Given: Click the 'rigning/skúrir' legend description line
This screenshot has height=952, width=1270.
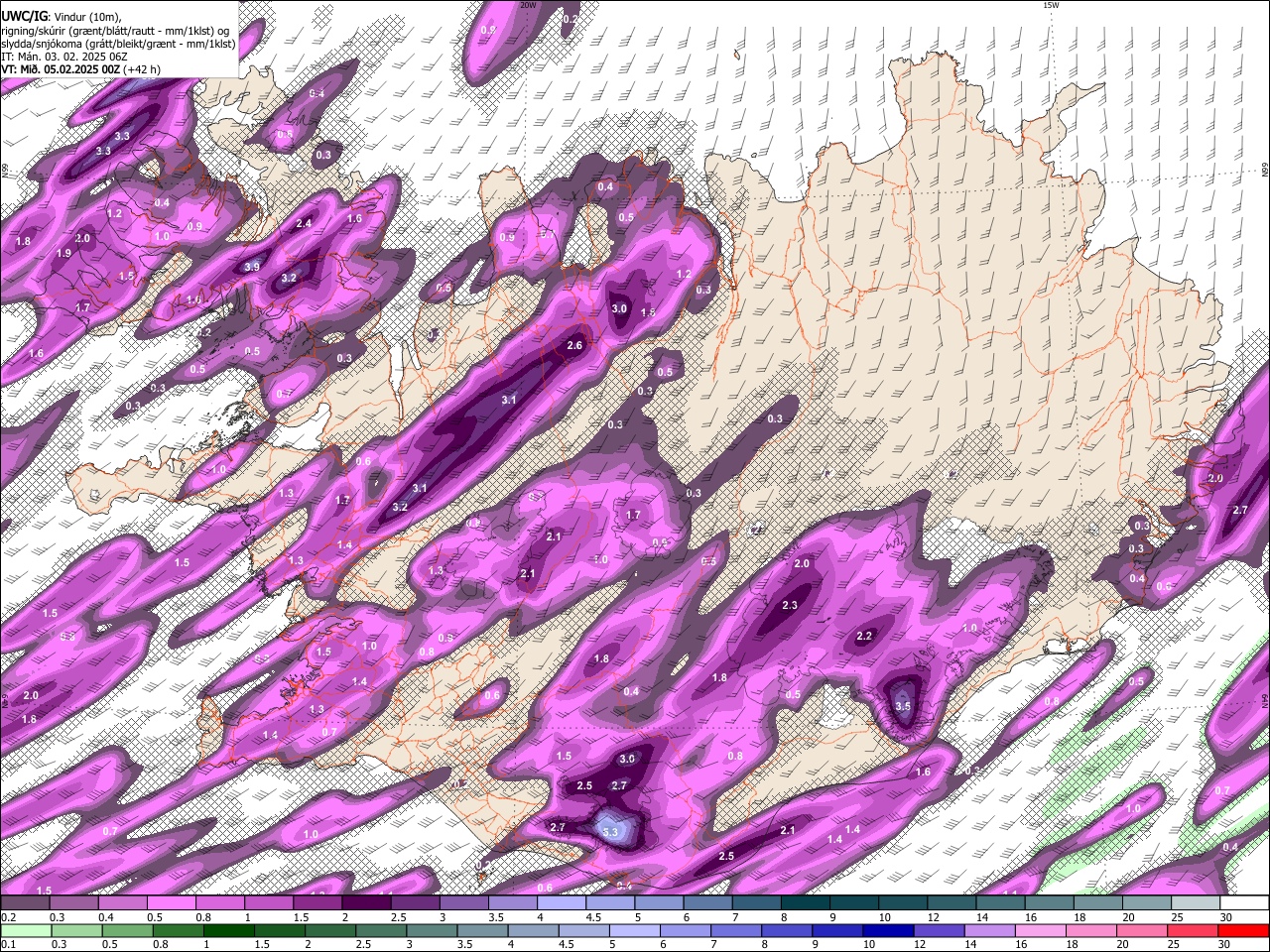Looking at the screenshot, I should 114,30.
